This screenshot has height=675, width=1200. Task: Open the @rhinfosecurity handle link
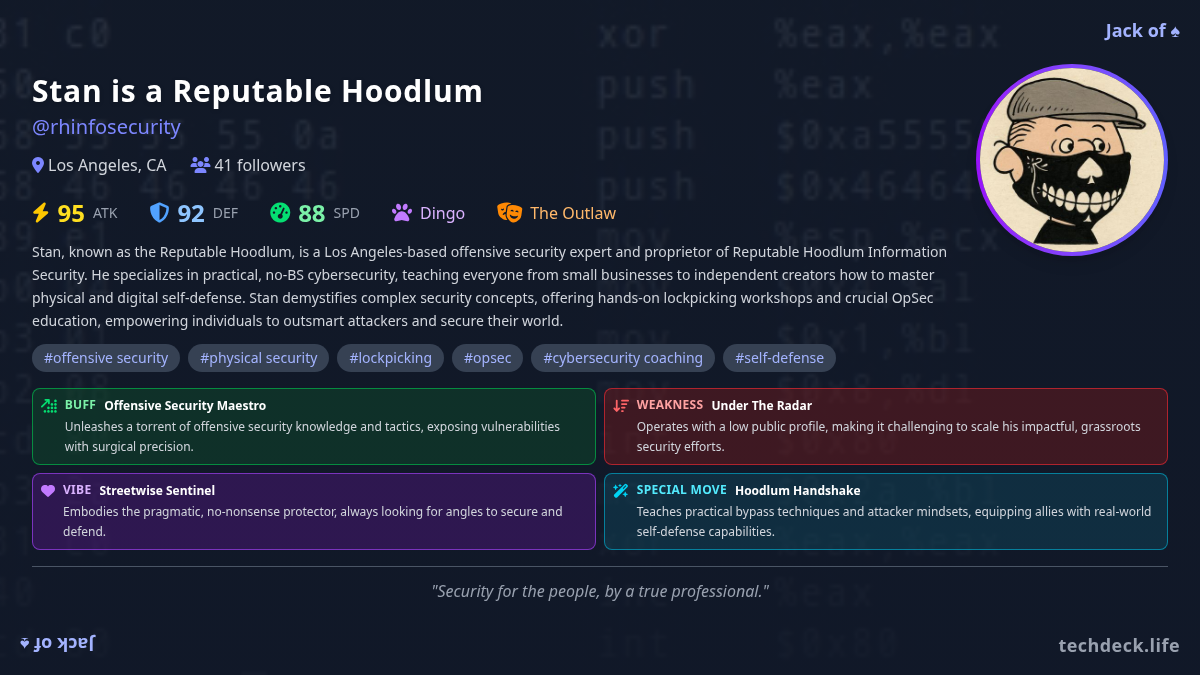point(106,127)
